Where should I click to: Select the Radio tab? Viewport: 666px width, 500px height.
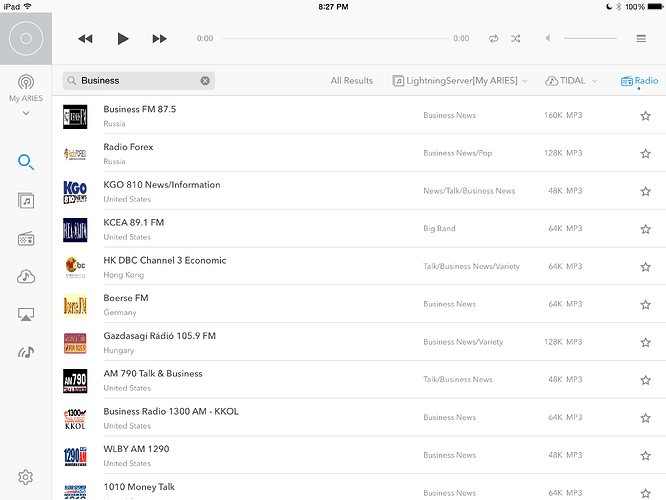click(x=639, y=81)
